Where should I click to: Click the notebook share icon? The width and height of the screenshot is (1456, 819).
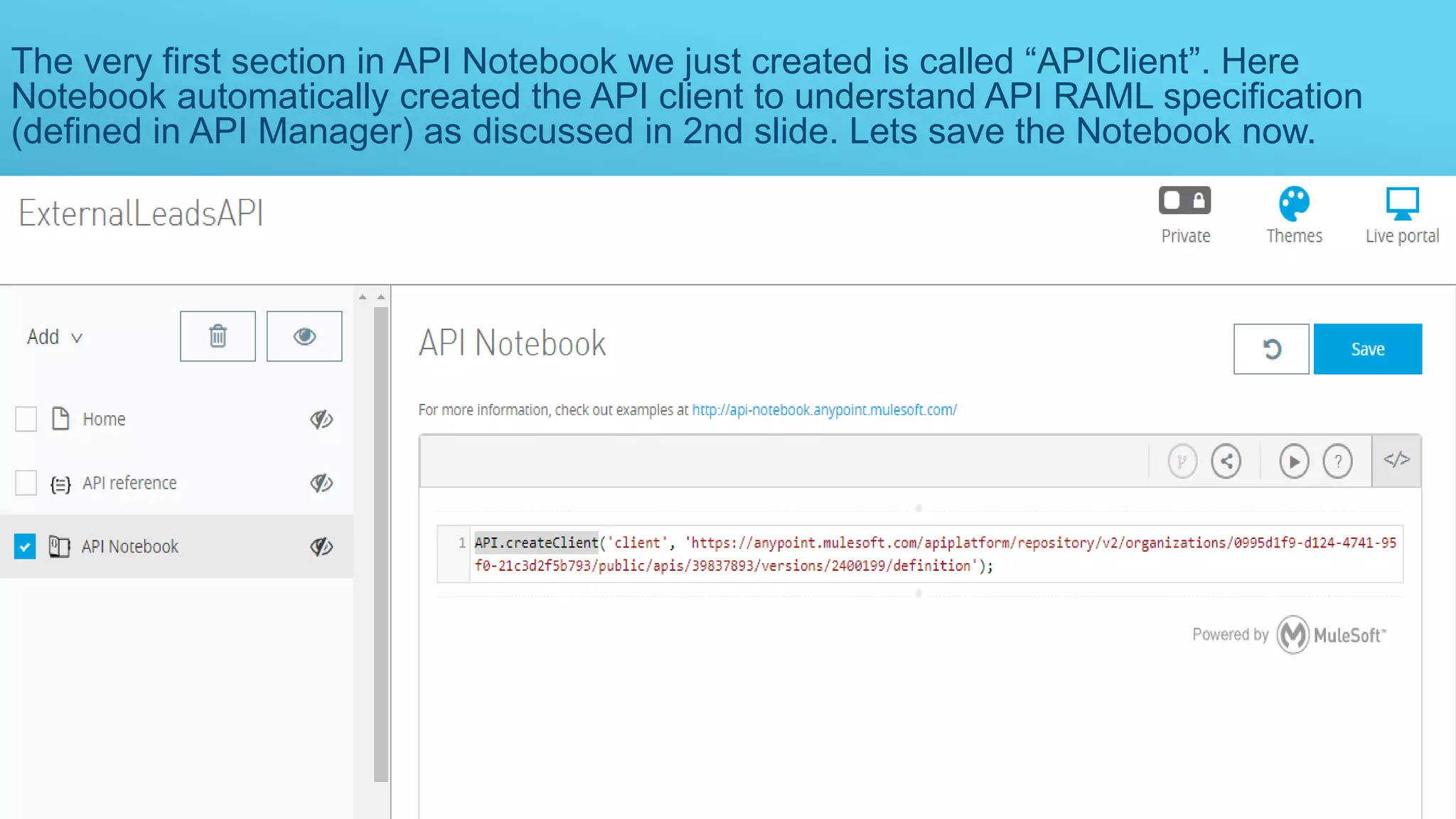point(1226,461)
